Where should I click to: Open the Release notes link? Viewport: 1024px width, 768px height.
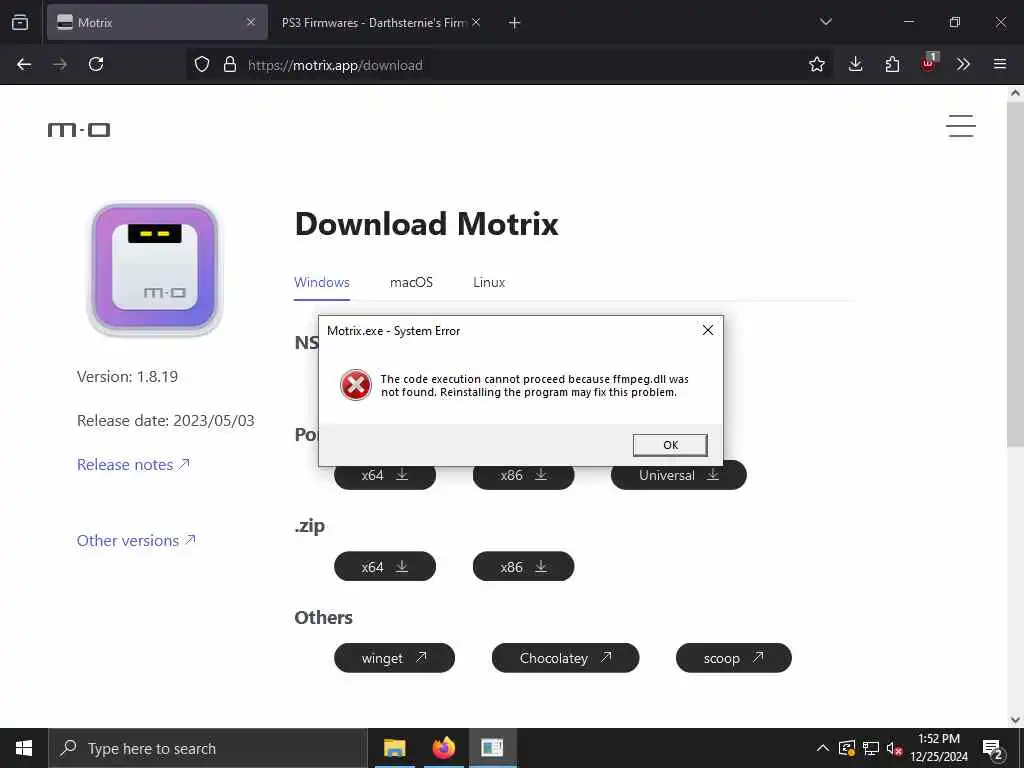pos(133,464)
